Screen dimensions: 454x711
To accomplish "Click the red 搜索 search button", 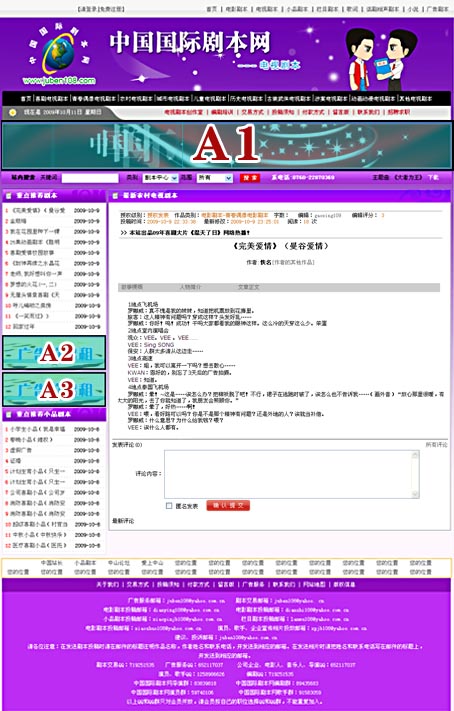I will coord(249,178).
